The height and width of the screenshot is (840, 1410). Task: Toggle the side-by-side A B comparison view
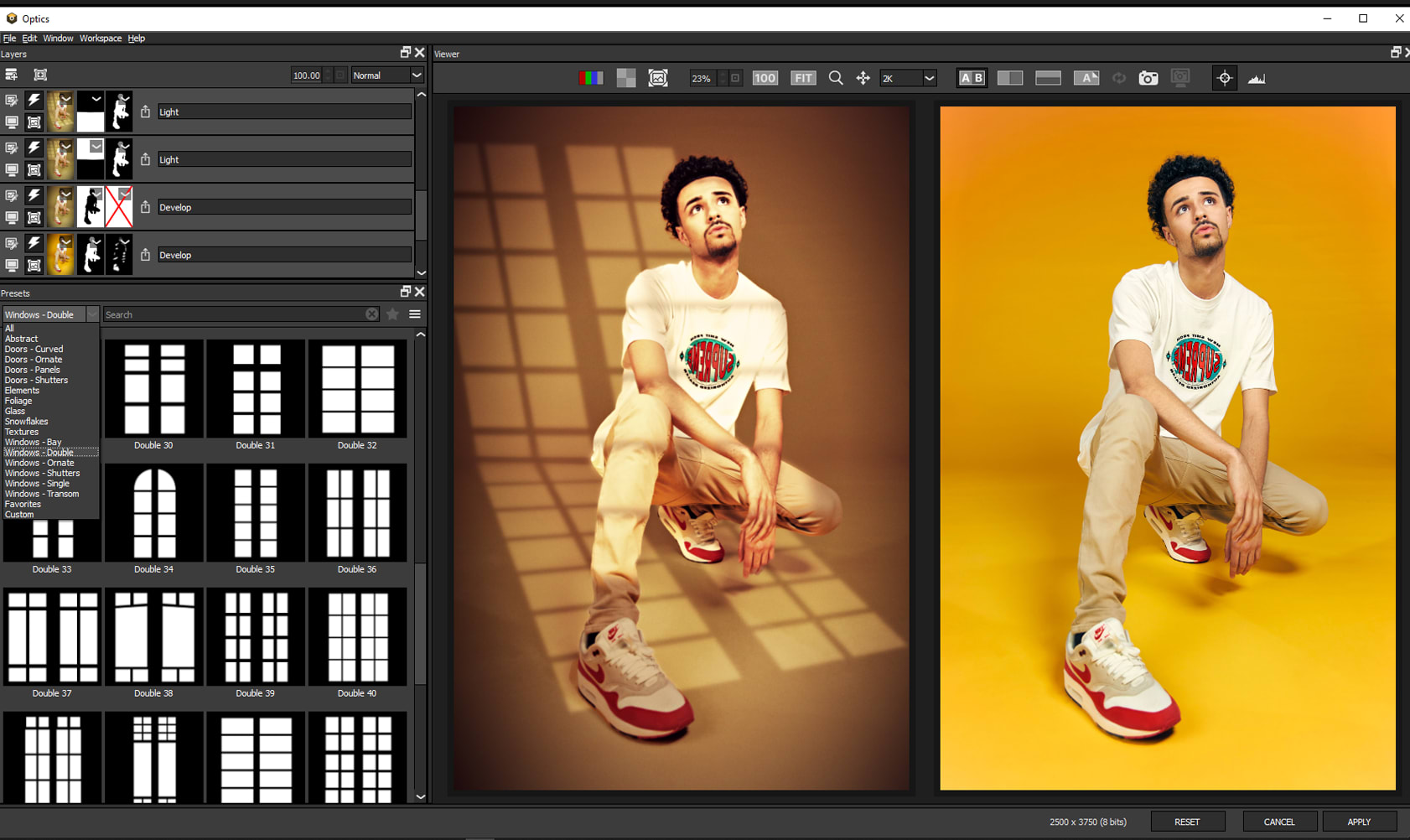(x=972, y=78)
